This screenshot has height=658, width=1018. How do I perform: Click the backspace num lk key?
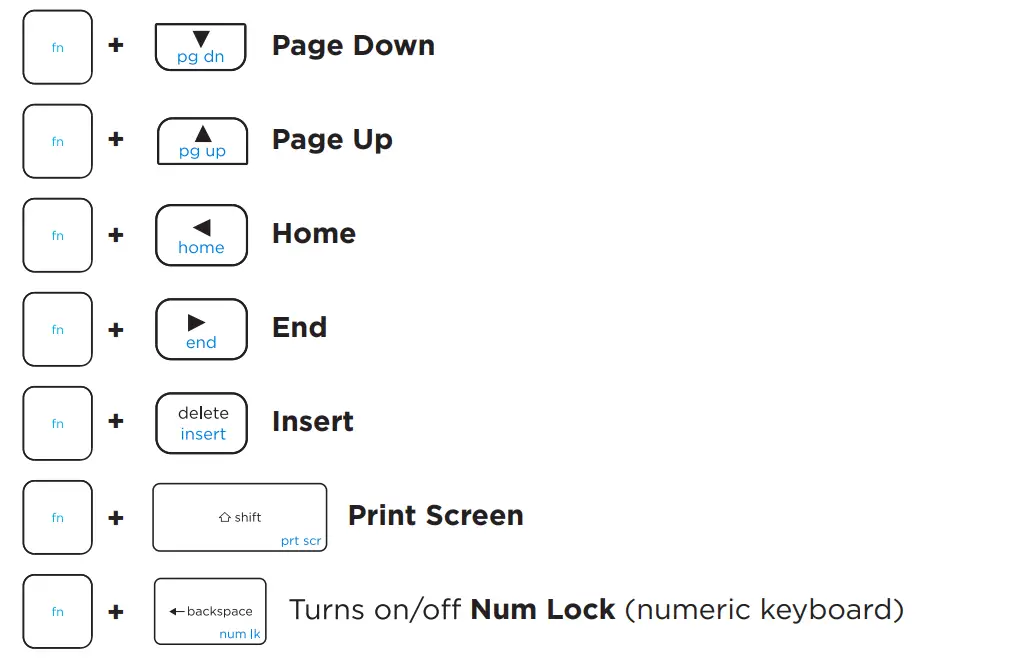(x=210, y=611)
